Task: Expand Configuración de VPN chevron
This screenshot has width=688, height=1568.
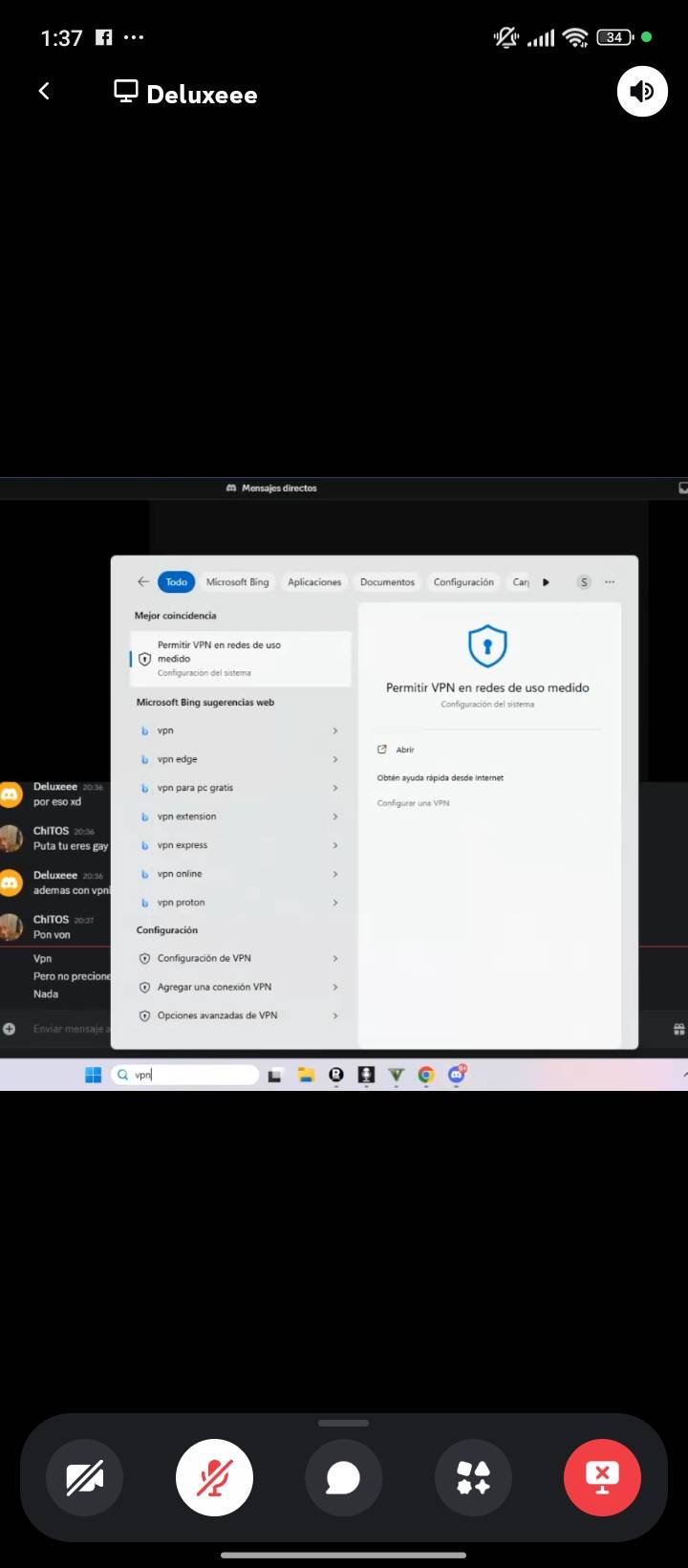Action: coord(335,958)
